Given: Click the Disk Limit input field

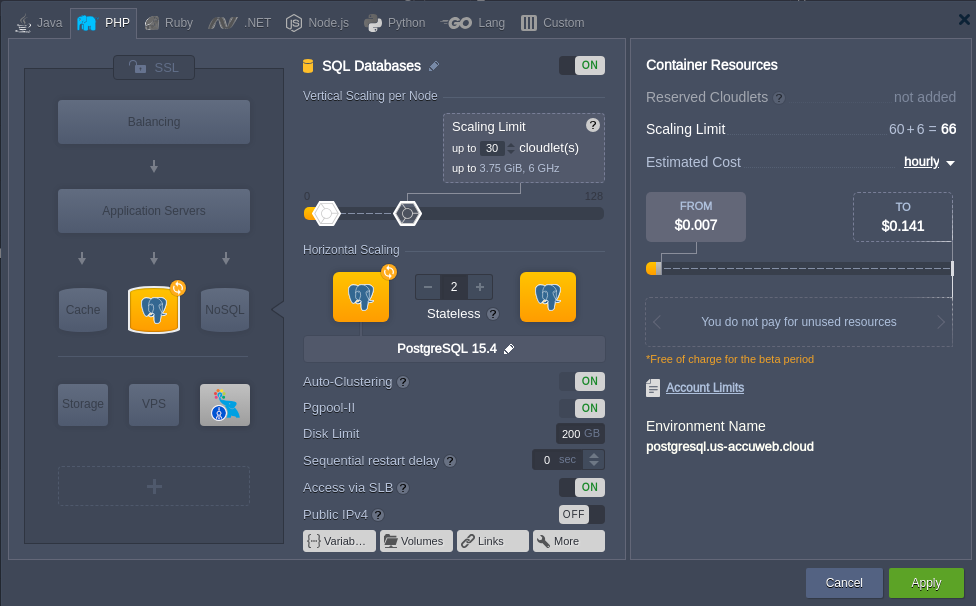Looking at the screenshot, I should [x=571, y=434].
